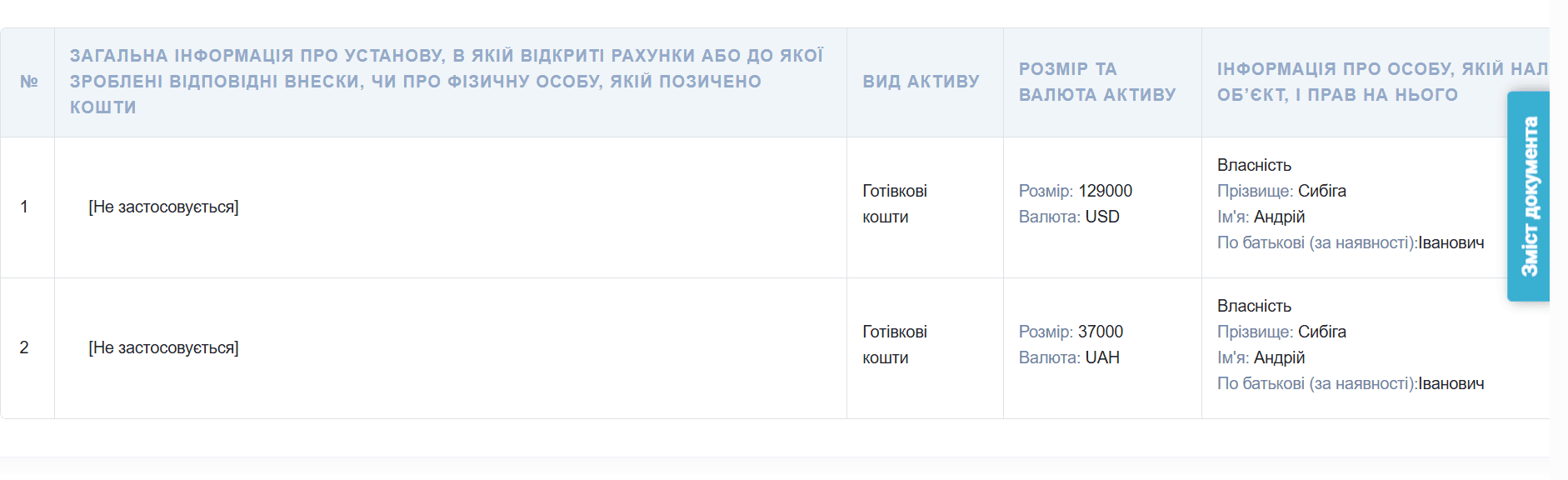Open the 'Зміст документа' side tab
1568x480 pixels.
(1529, 197)
